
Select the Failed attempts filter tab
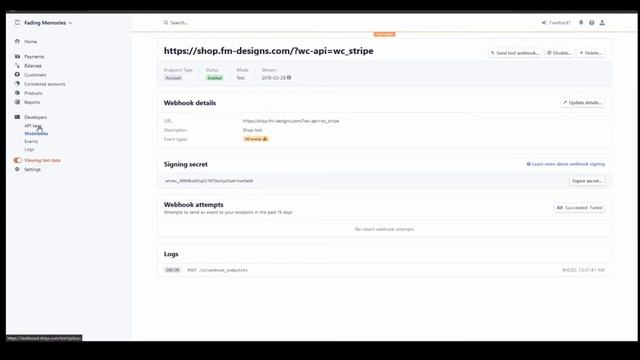596,208
